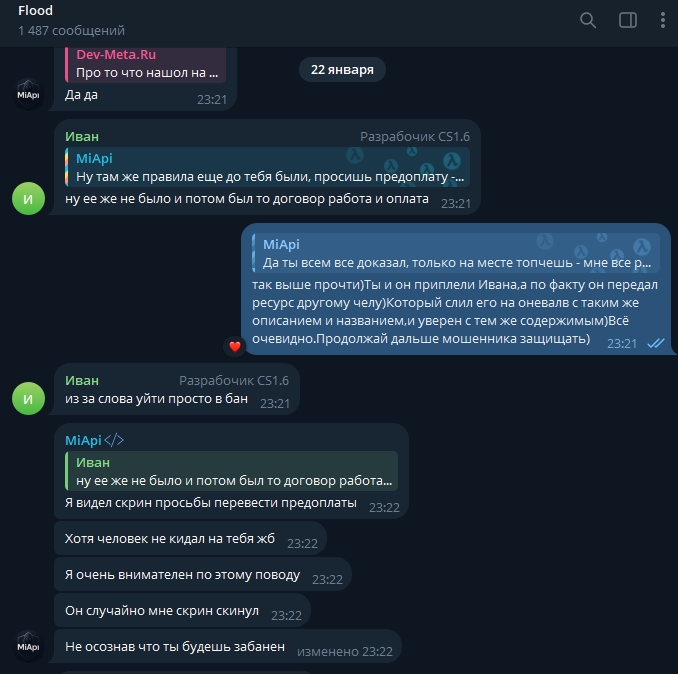678x674 pixels.
Task: Click sender name Иван above quoted MiApi reply
Action: coord(82,136)
